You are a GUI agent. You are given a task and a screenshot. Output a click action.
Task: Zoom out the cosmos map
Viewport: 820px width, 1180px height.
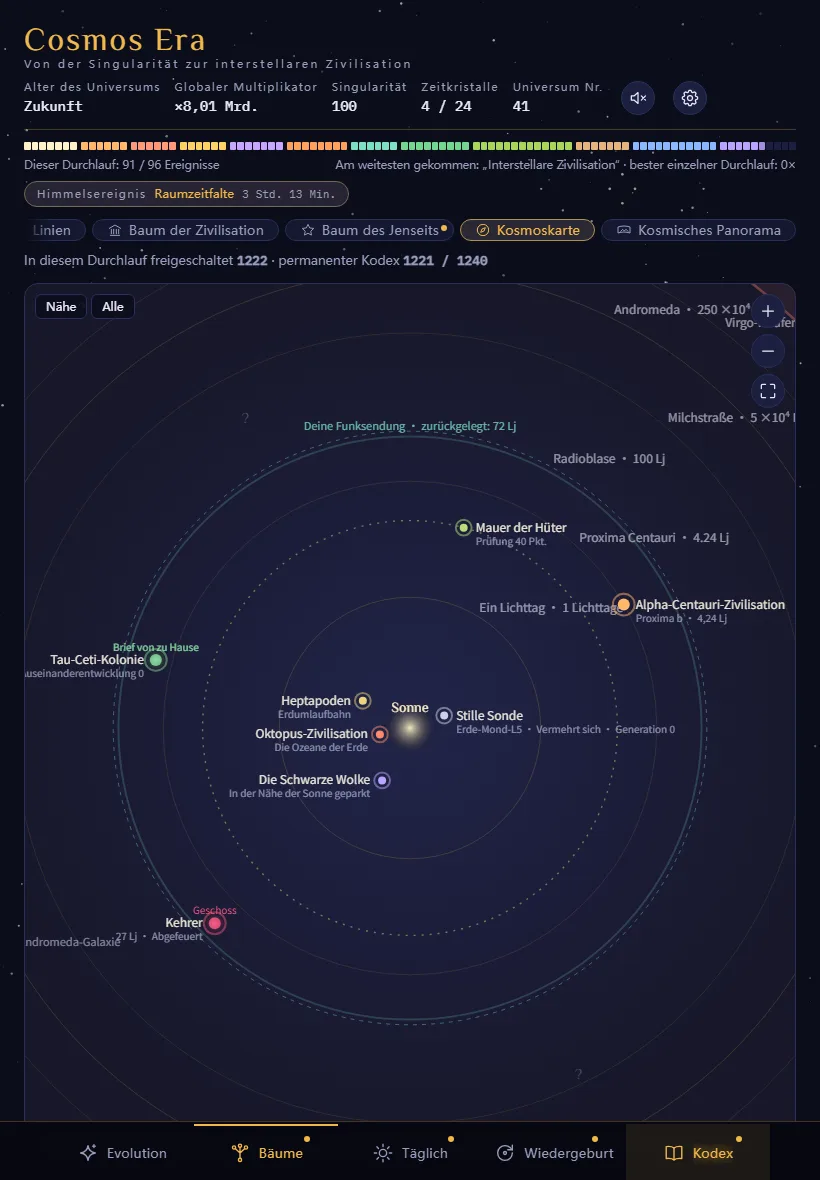click(768, 351)
